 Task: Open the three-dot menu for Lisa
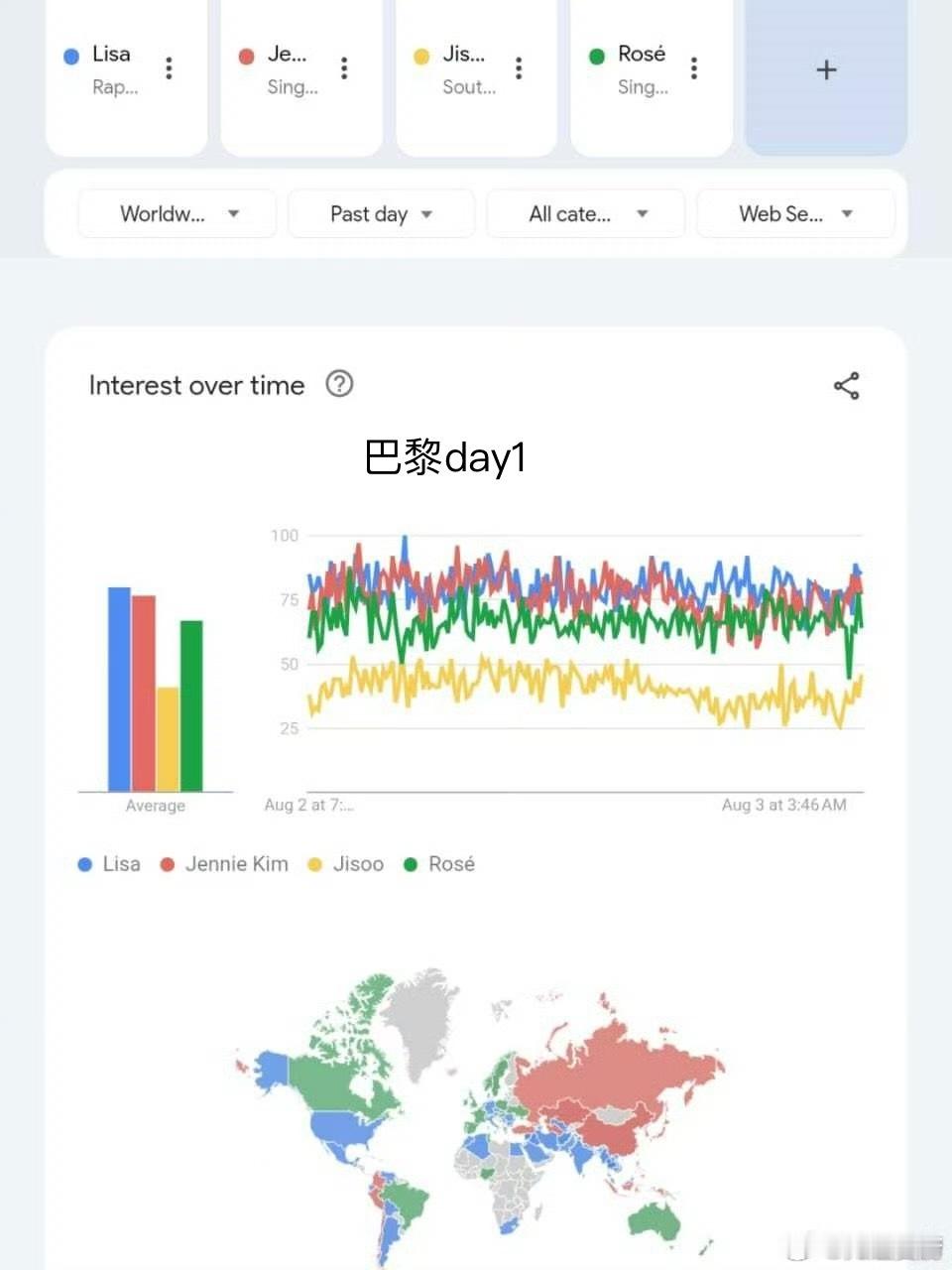pyautogui.click(x=169, y=67)
